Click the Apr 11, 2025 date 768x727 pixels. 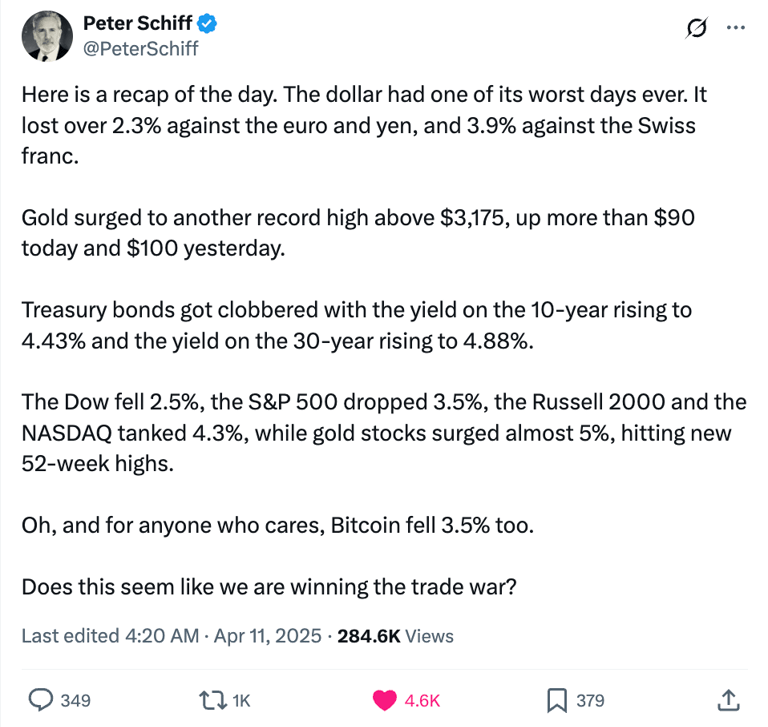pos(267,636)
